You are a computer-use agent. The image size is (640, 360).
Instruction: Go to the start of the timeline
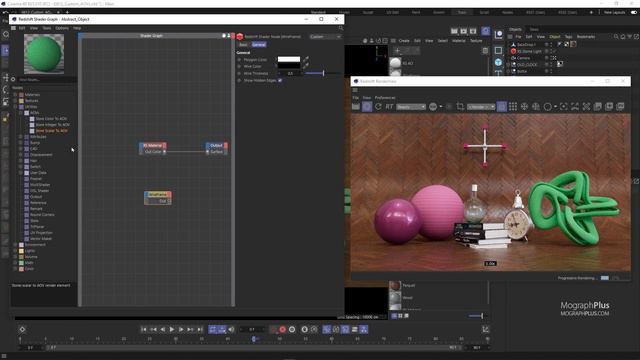144,329
